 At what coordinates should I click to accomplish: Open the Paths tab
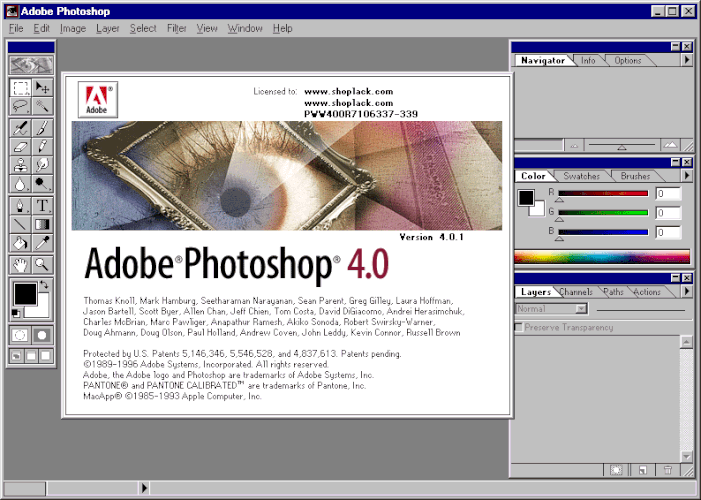pos(613,292)
